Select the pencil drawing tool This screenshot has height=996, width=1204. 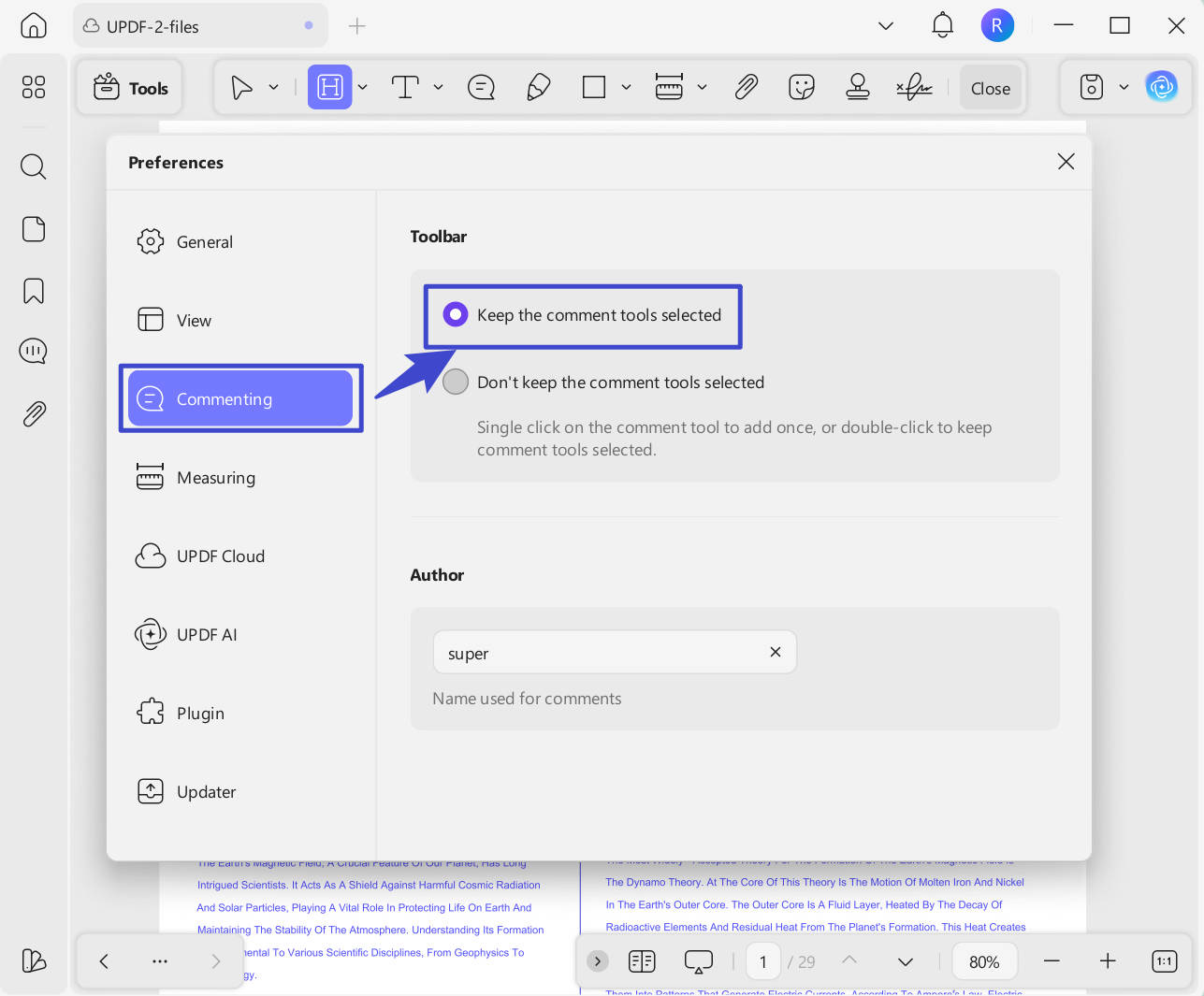pyautogui.click(x=539, y=88)
